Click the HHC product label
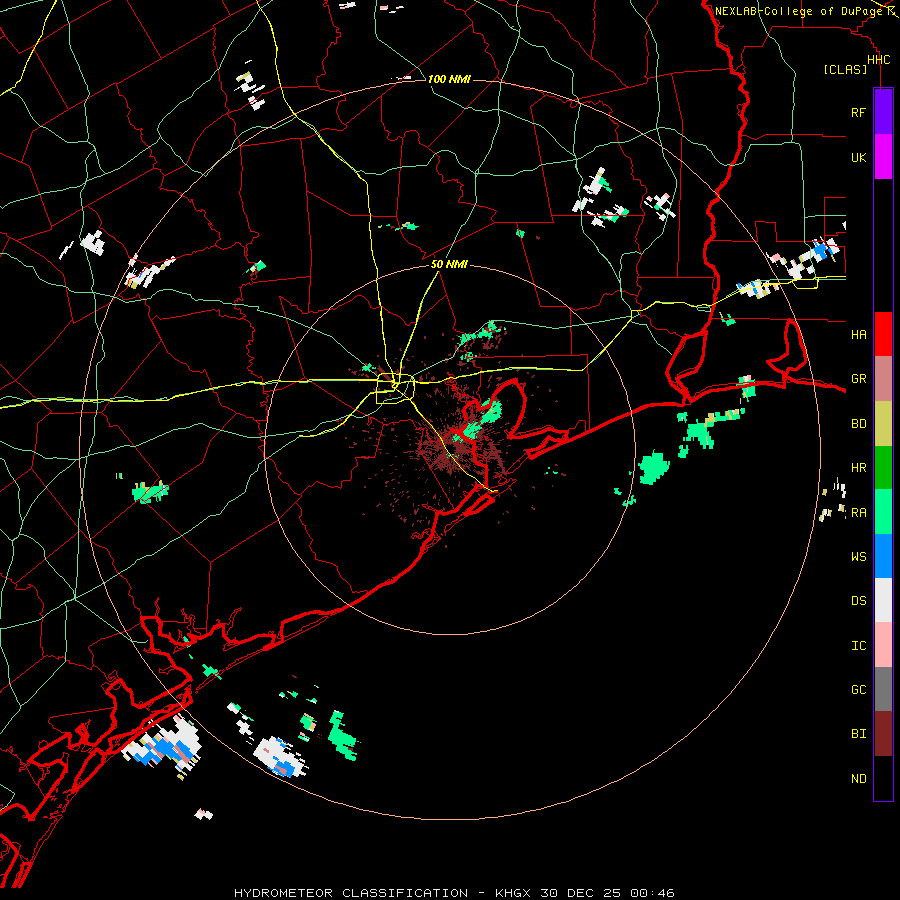The width and height of the screenshot is (900, 900). coord(878,59)
